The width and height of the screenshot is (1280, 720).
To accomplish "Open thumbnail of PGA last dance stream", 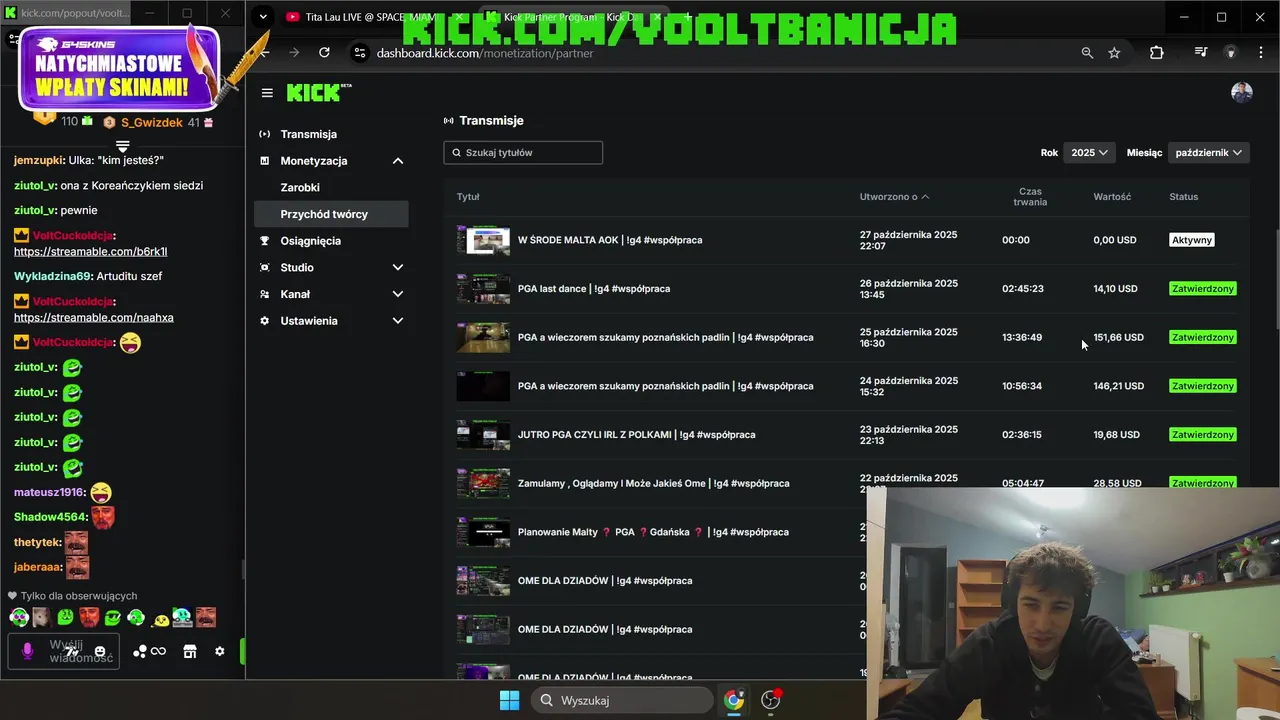I will pos(483,289).
